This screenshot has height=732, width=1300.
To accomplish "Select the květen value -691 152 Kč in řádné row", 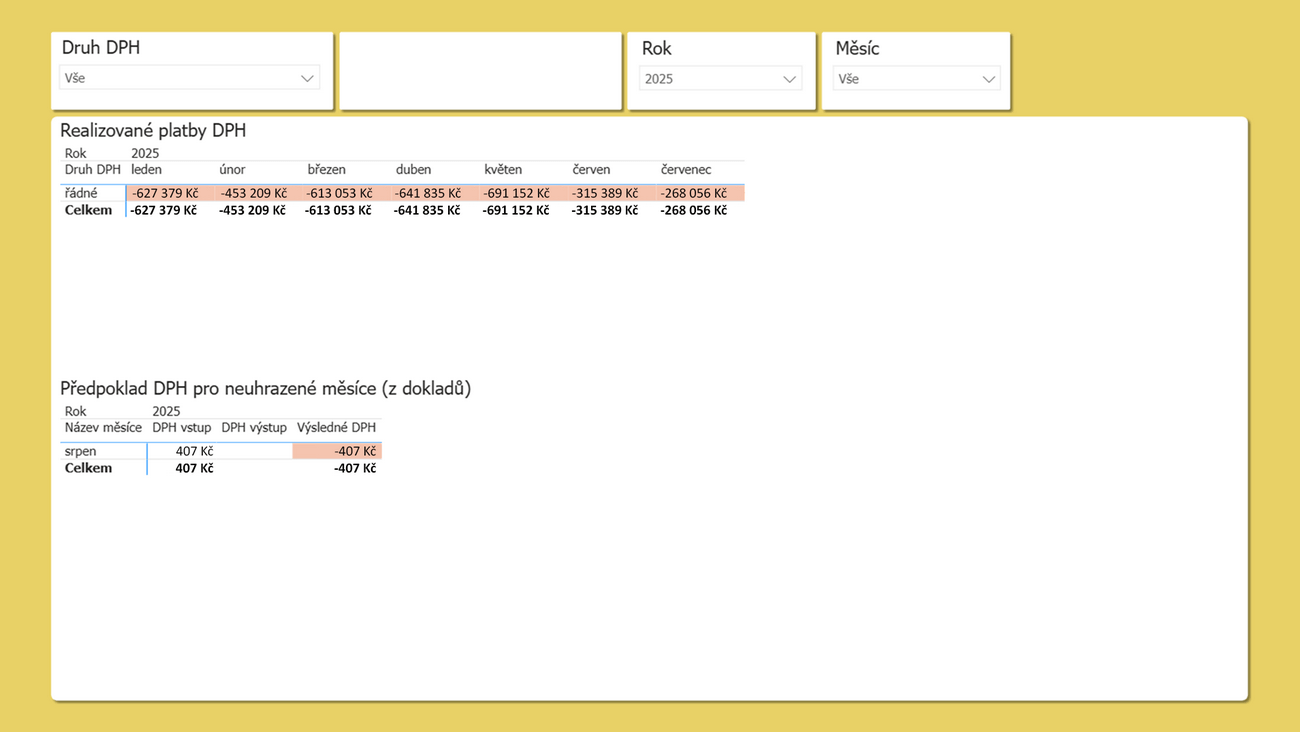I will click(x=516, y=193).
